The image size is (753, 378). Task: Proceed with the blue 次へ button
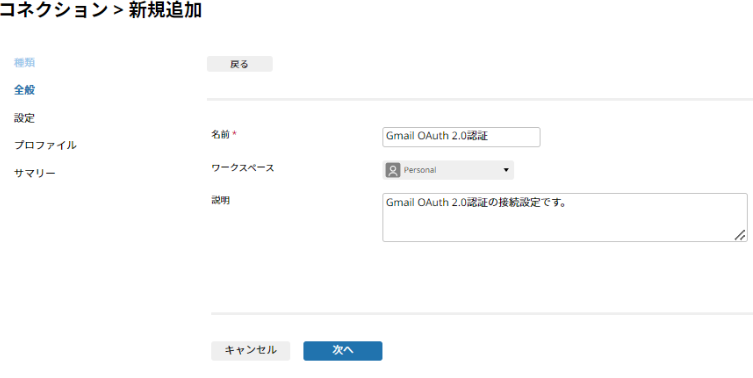(343, 351)
